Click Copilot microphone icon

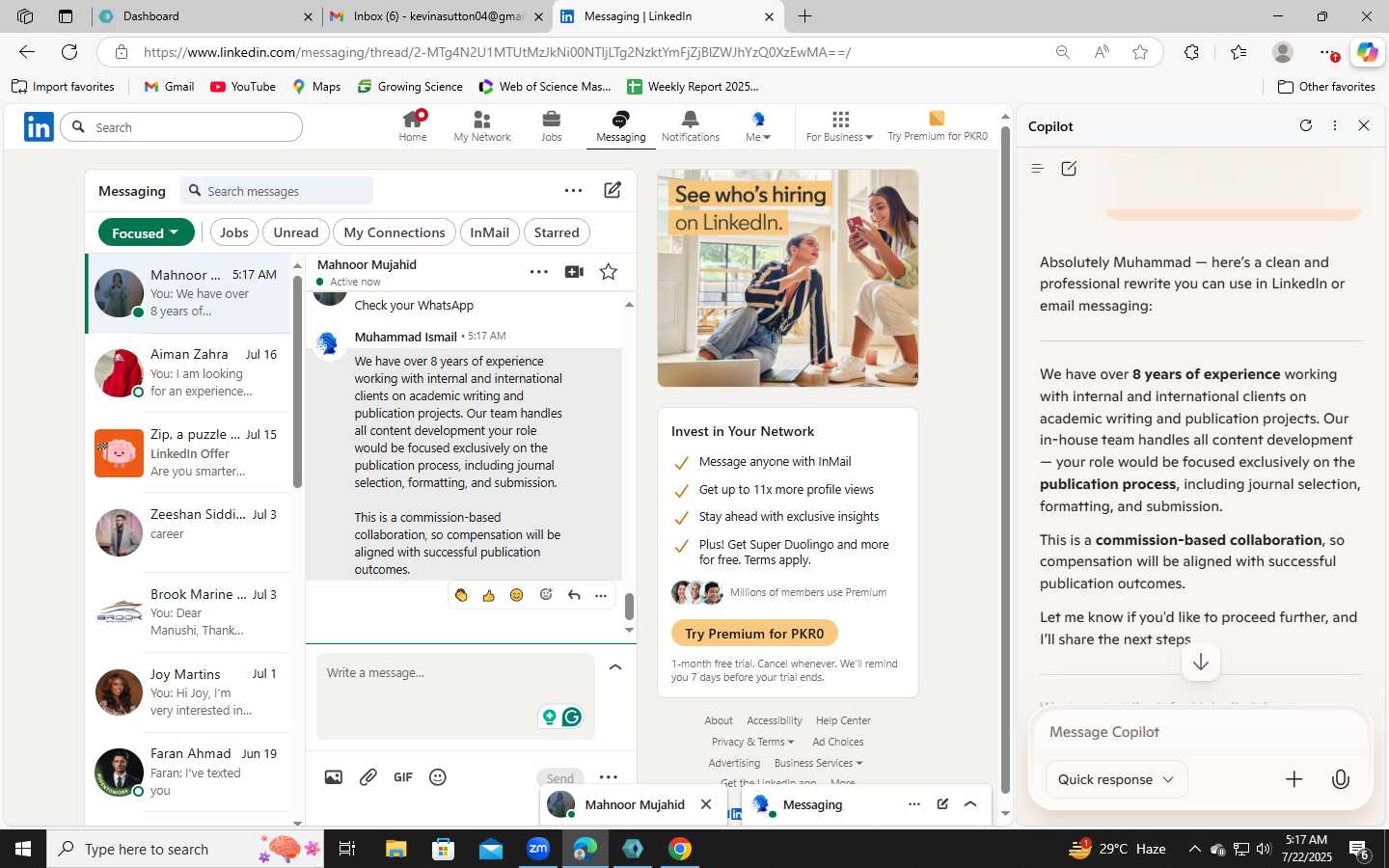(1341, 779)
